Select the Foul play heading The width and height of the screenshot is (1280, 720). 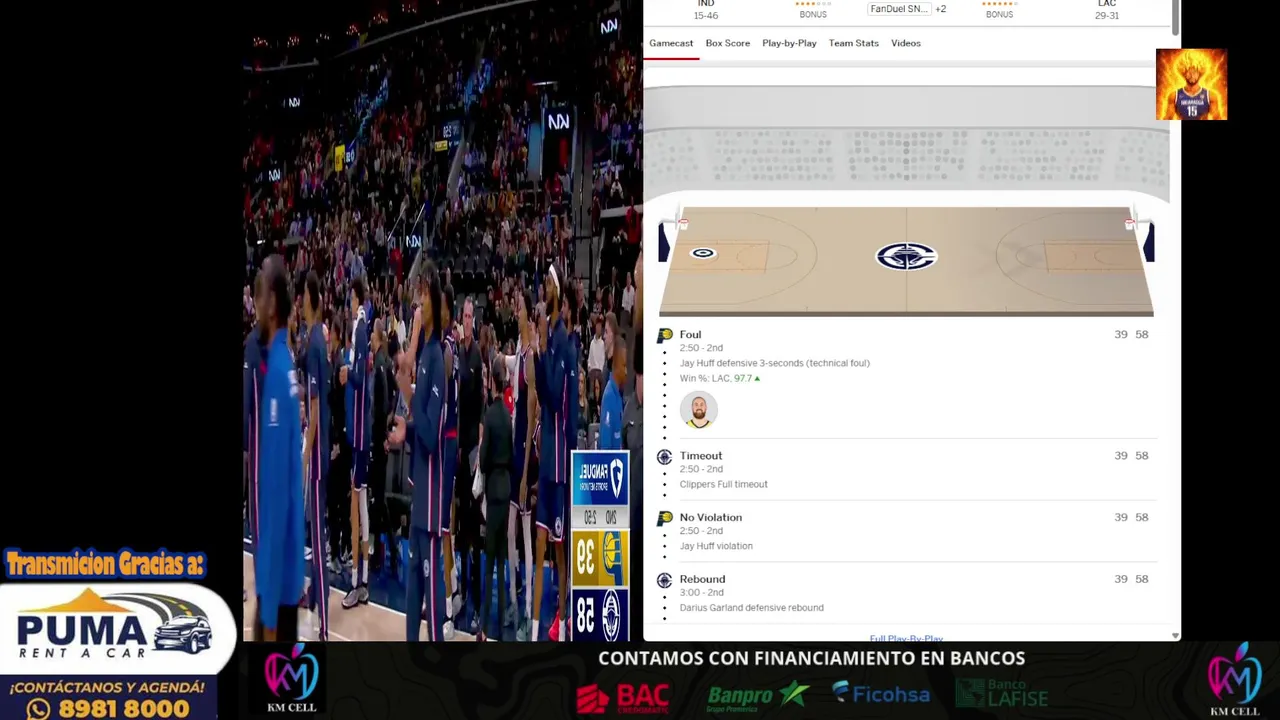690,334
